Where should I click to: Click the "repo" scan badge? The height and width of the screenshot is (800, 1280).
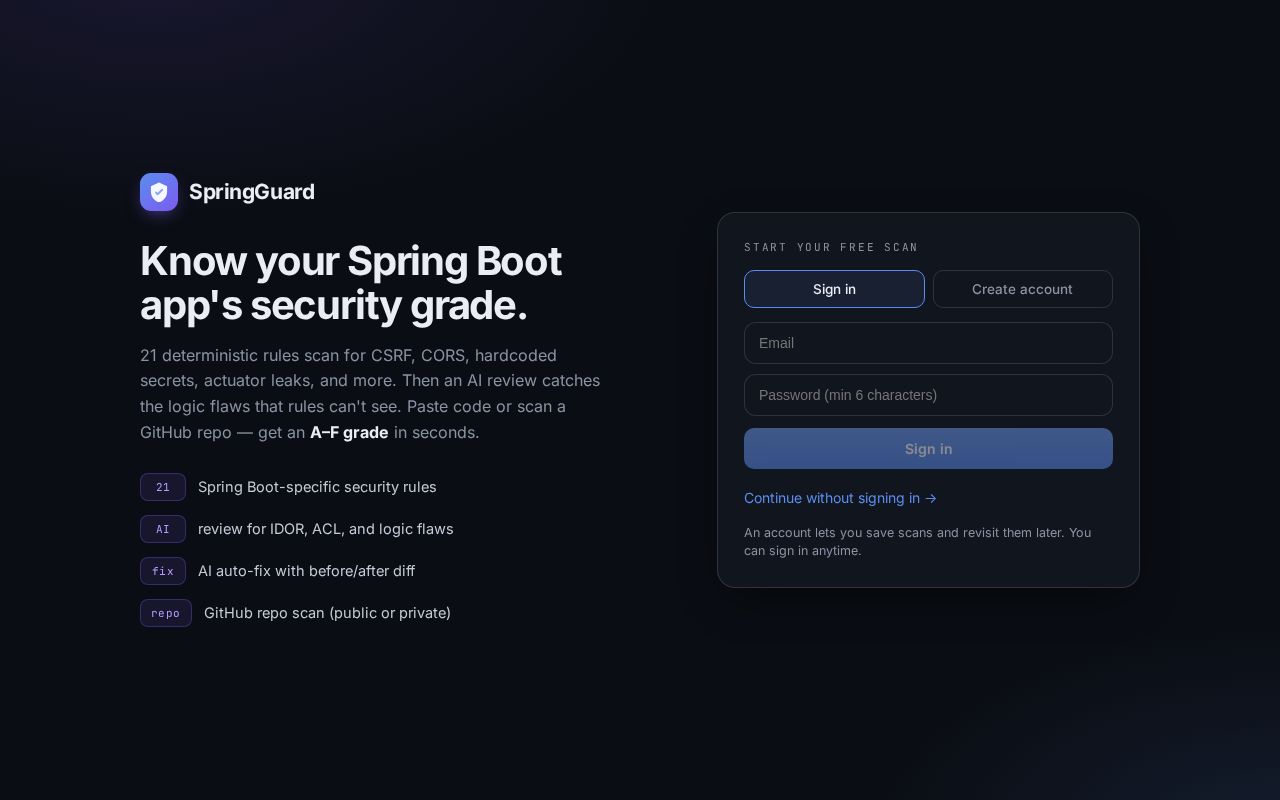coord(166,613)
